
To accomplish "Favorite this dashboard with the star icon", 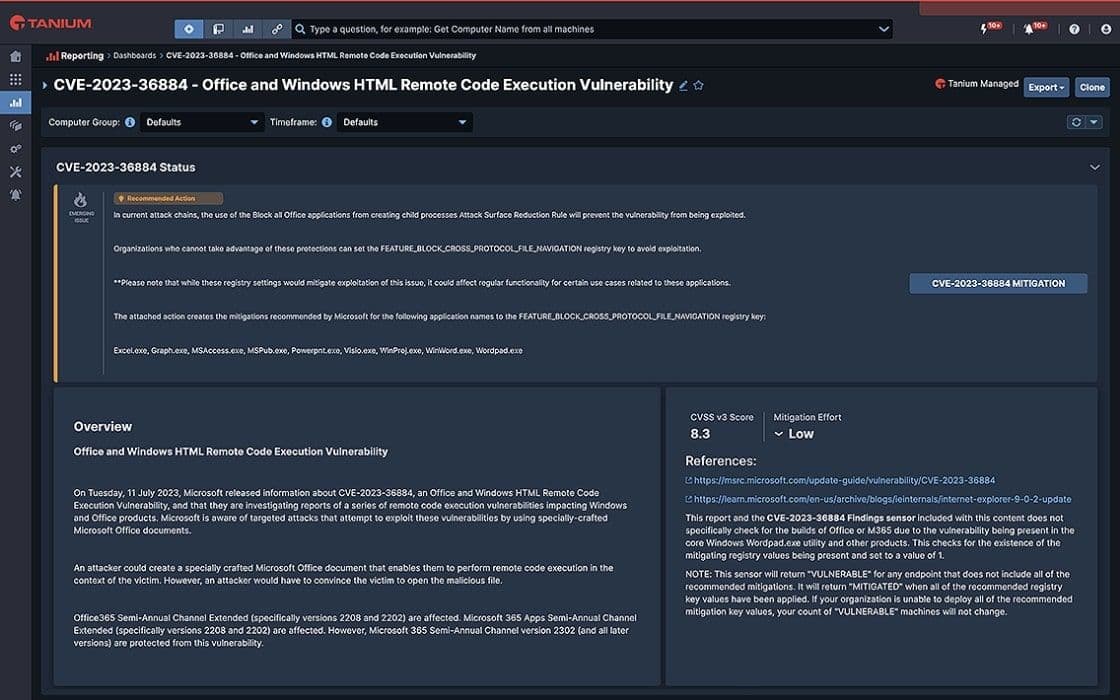I will coord(699,86).
